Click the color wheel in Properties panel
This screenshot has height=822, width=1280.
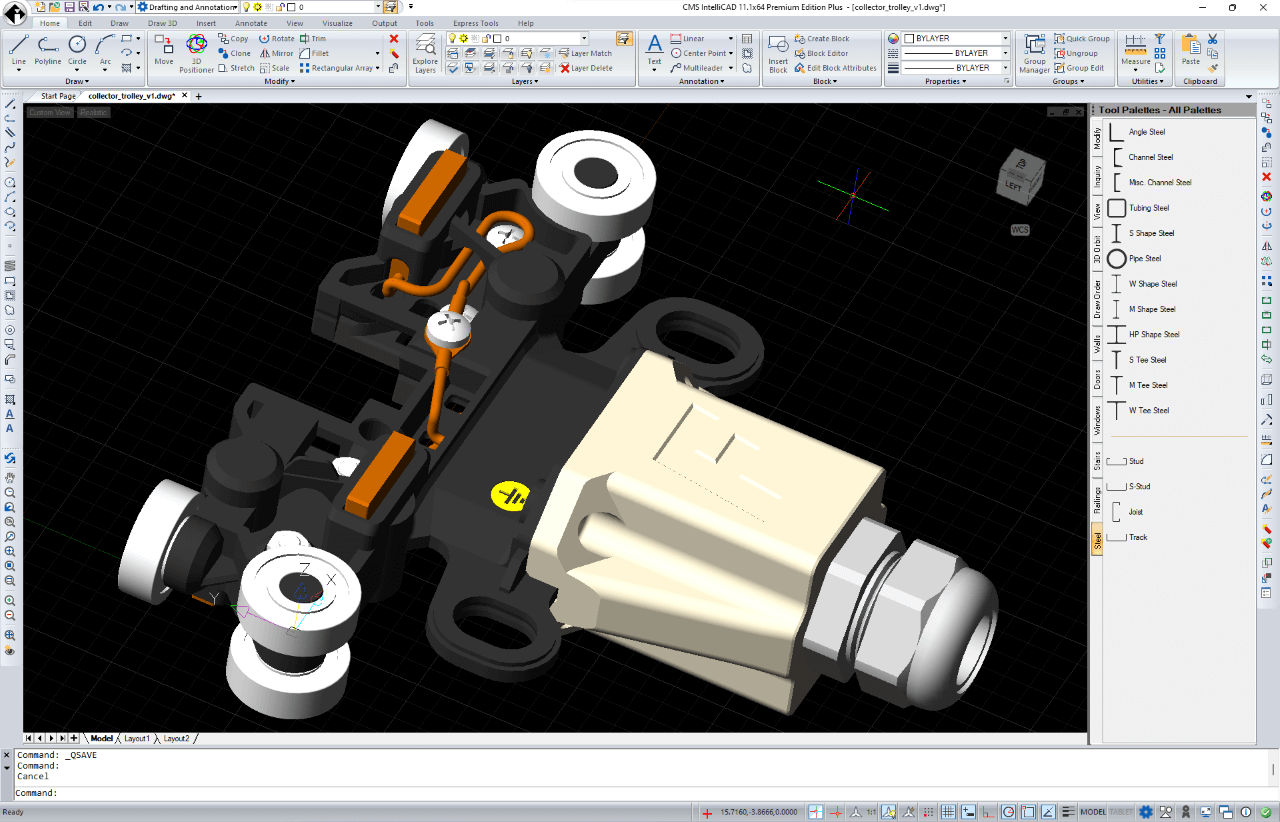[893, 38]
